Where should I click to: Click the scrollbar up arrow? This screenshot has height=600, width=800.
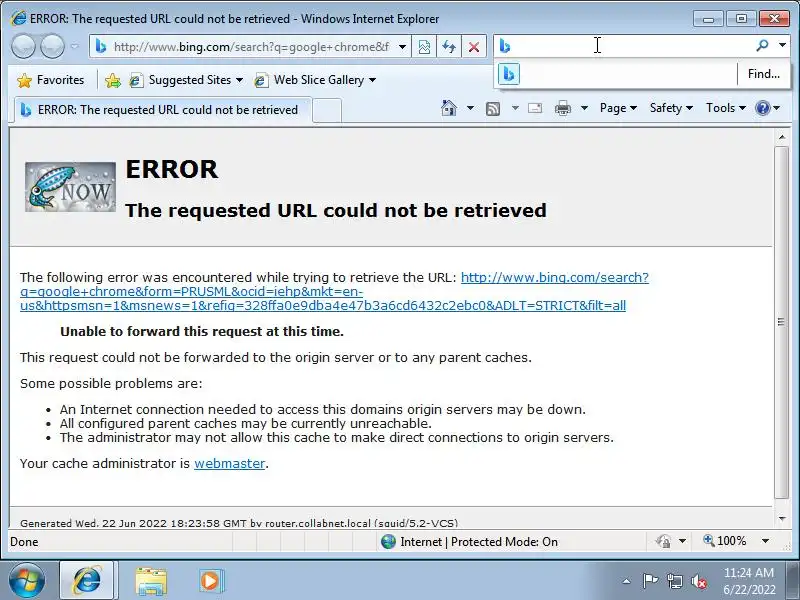coord(782,137)
